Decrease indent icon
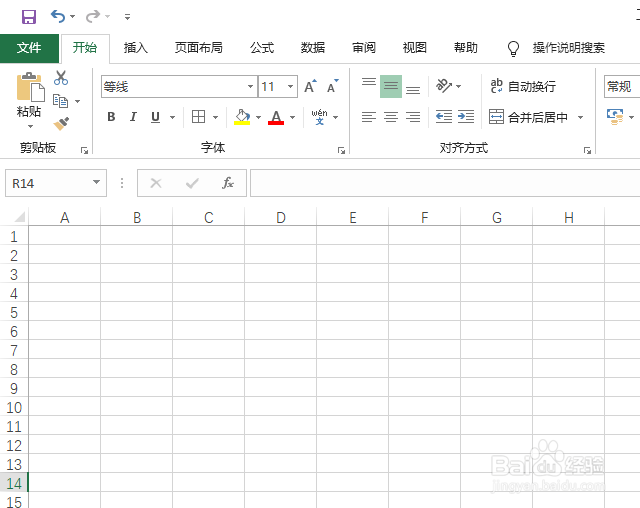 point(444,117)
